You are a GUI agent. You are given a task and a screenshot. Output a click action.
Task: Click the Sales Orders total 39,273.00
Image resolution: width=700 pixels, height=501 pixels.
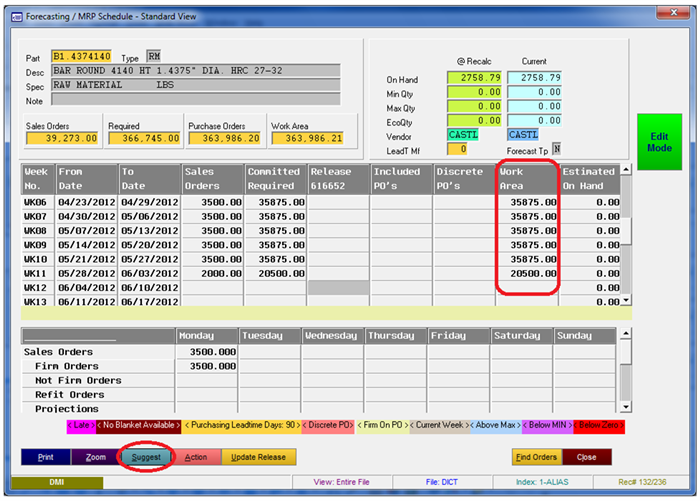(62, 138)
